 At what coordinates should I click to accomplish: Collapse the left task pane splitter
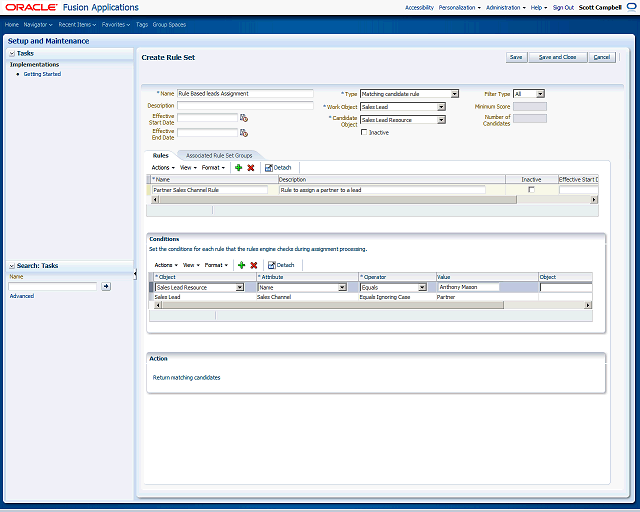click(135, 274)
